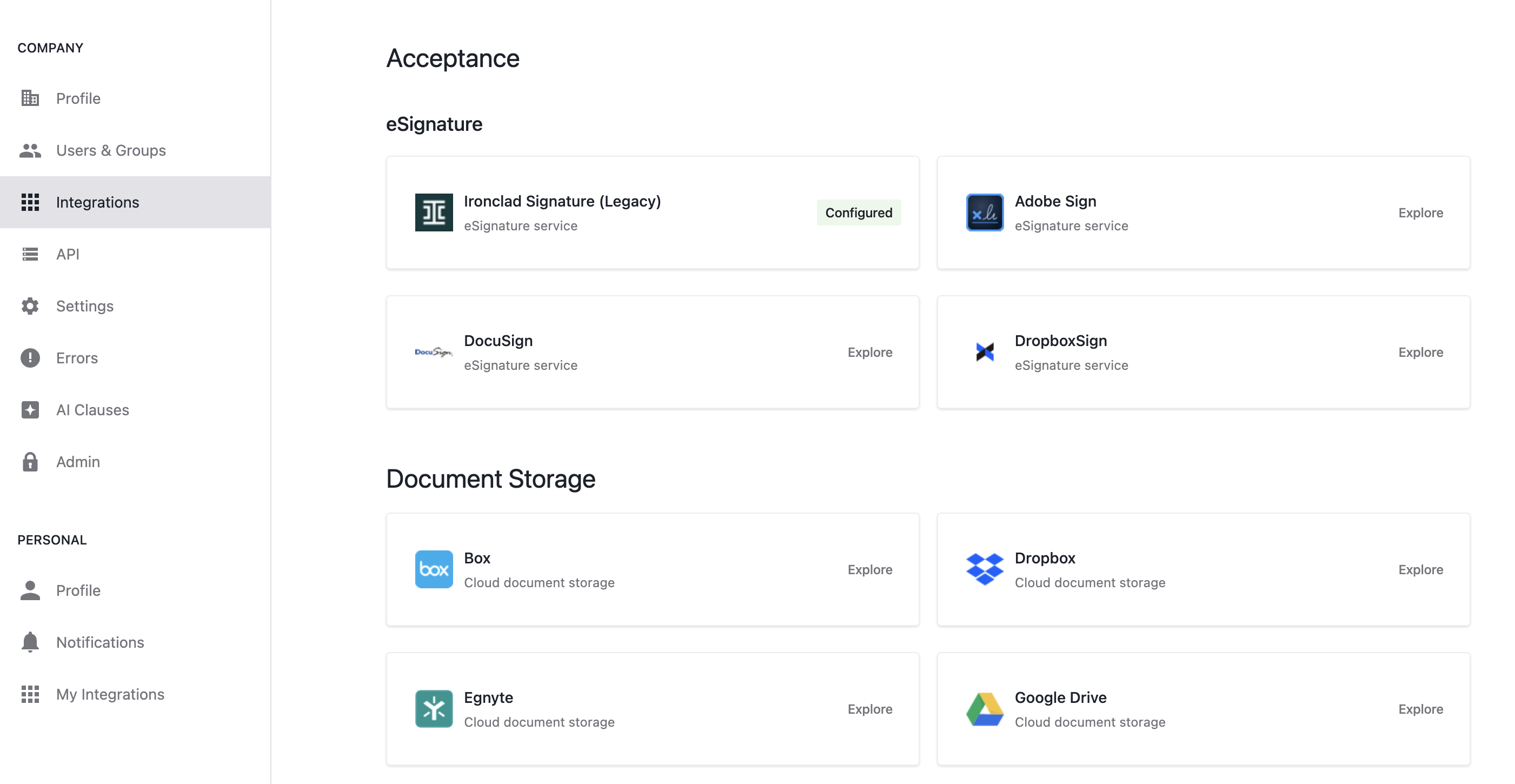Click the Errors exclamation icon
Image resolution: width=1515 pixels, height=784 pixels.
pos(30,357)
